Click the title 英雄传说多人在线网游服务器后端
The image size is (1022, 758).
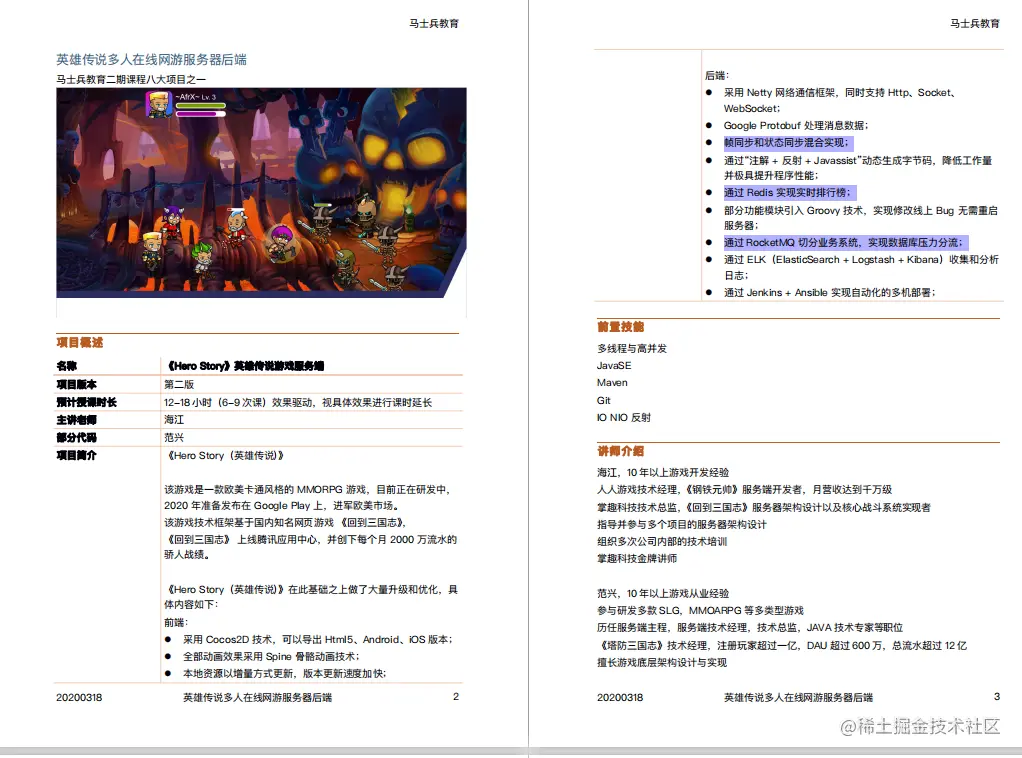(151, 60)
